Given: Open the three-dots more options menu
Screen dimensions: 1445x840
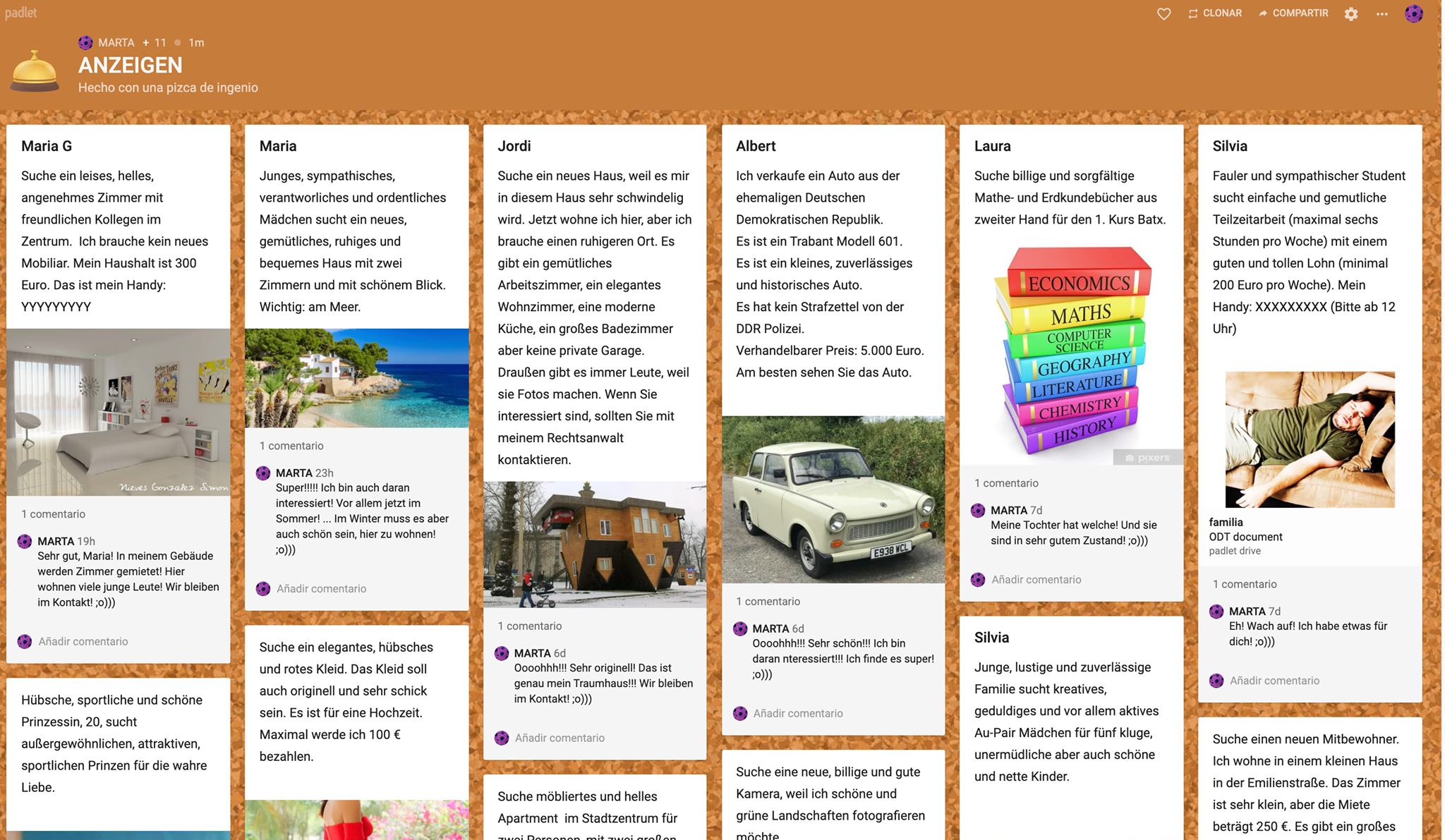Looking at the screenshot, I should (x=1381, y=14).
